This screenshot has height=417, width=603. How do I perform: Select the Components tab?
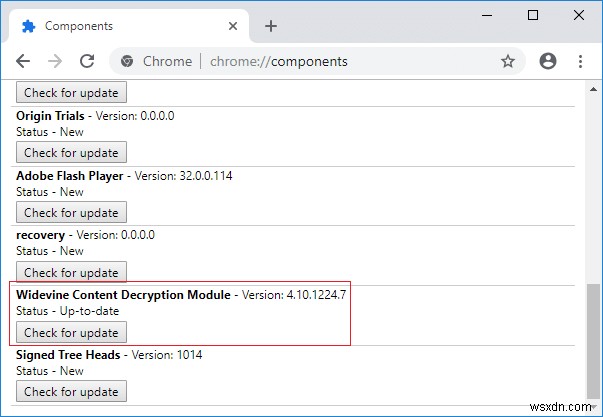tap(129, 26)
